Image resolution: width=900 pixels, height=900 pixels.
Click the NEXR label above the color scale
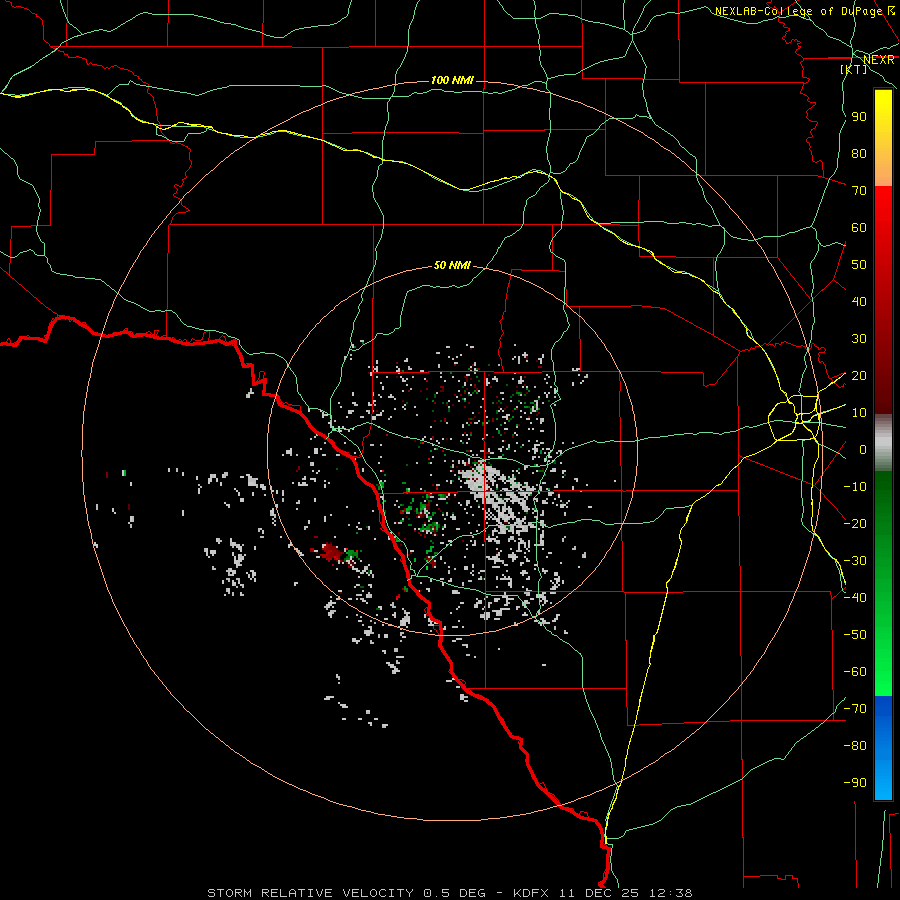coord(878,60)
